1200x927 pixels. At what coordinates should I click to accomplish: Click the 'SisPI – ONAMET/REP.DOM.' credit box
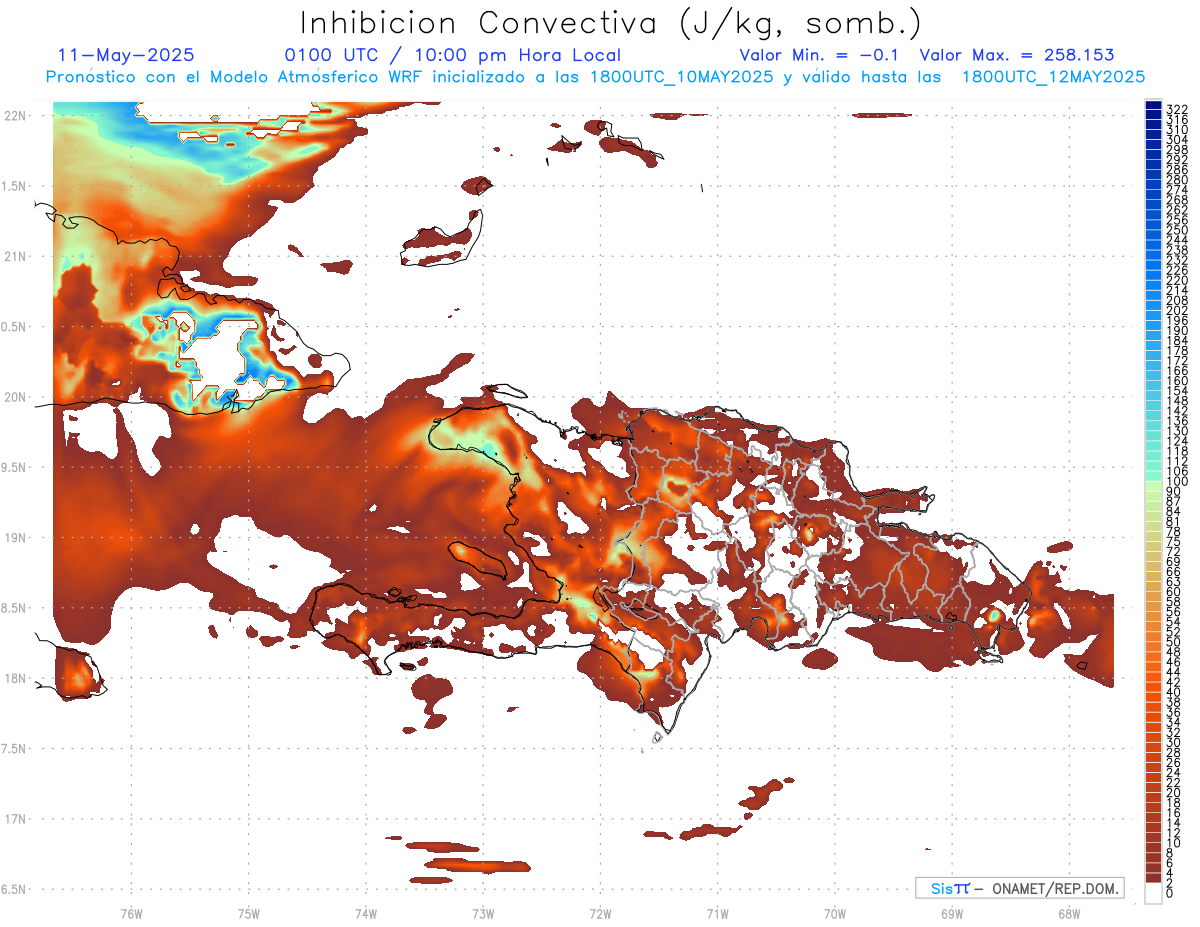pos(1020,888)
